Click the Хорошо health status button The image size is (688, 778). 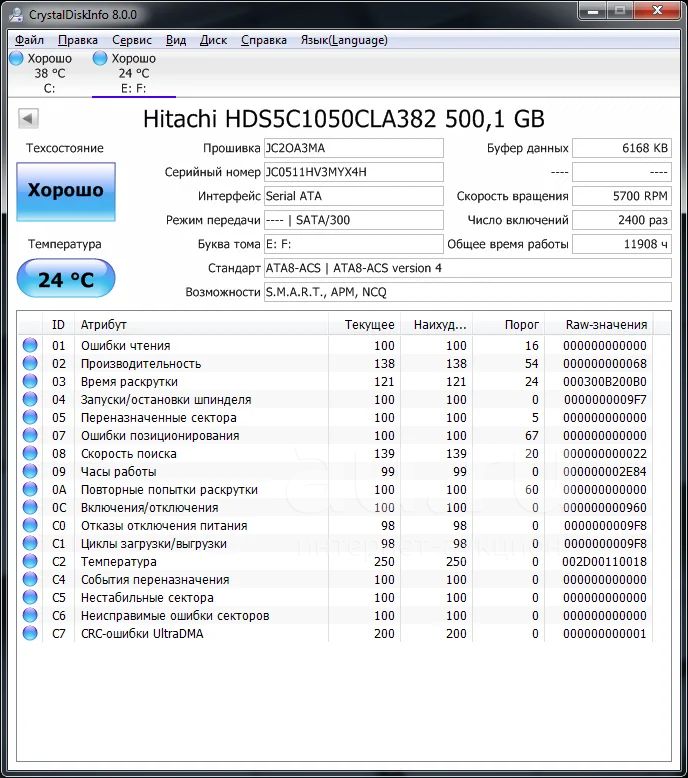tap(66, 192)
